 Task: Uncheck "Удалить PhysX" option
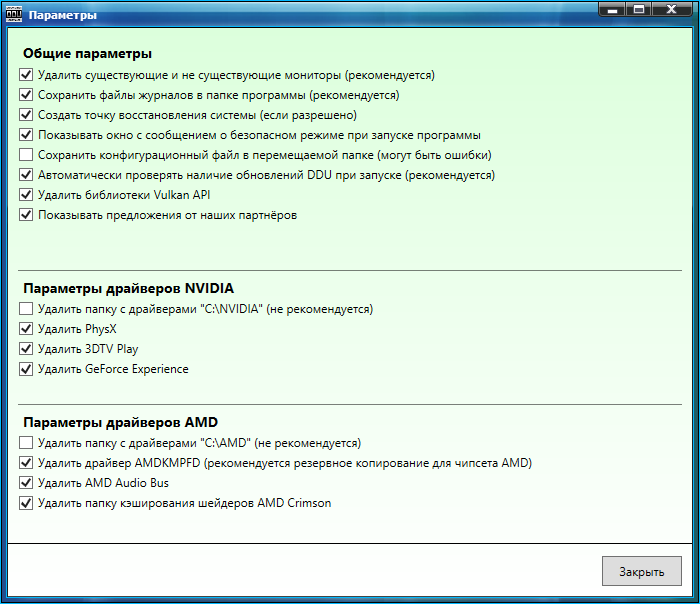pyautogui.click(x=26, y=329)
